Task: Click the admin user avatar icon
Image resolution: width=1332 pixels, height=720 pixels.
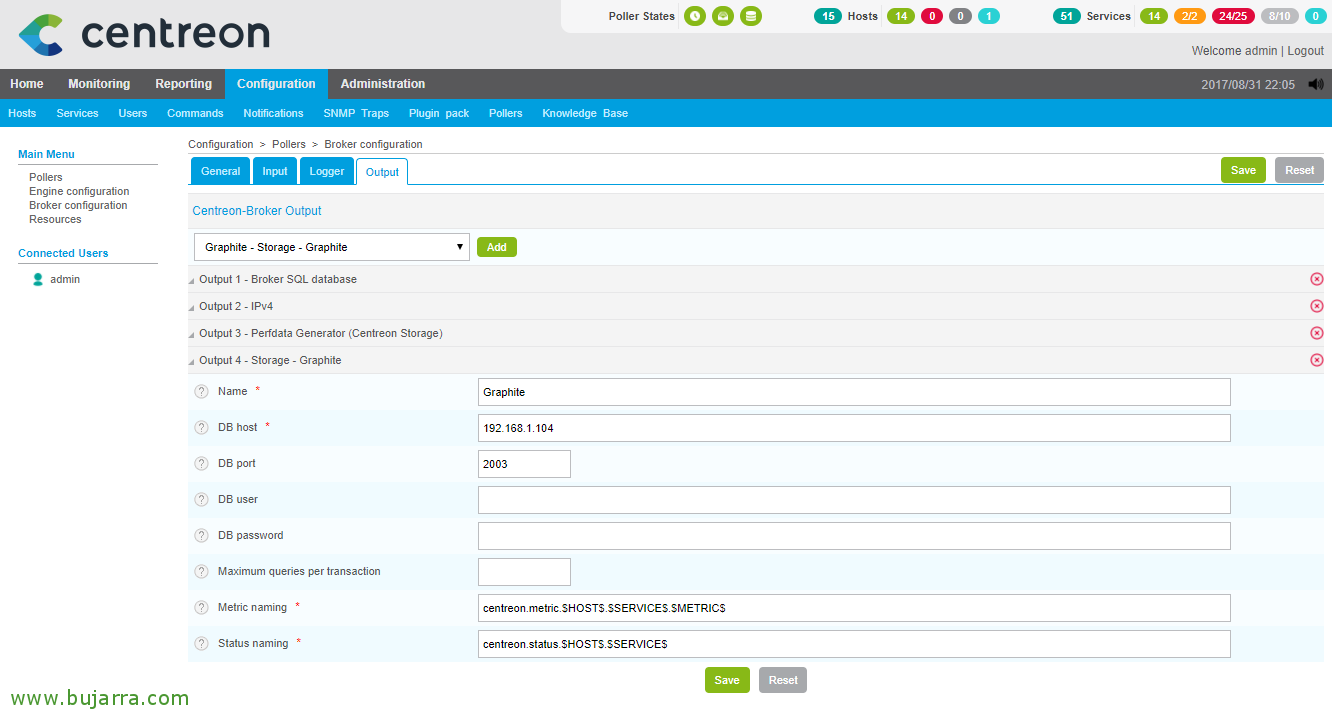Action: point(38,279)
